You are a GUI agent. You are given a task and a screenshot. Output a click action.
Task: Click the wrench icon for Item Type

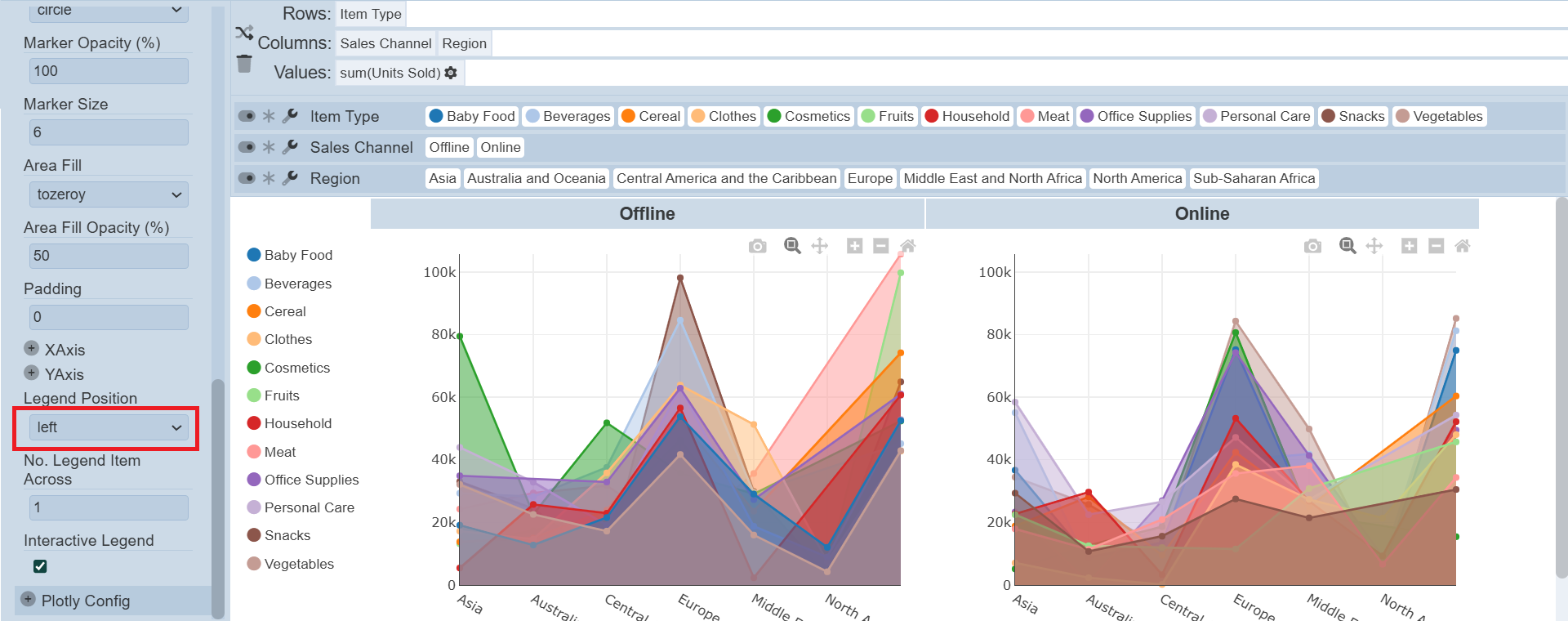[x=290, y=116]
